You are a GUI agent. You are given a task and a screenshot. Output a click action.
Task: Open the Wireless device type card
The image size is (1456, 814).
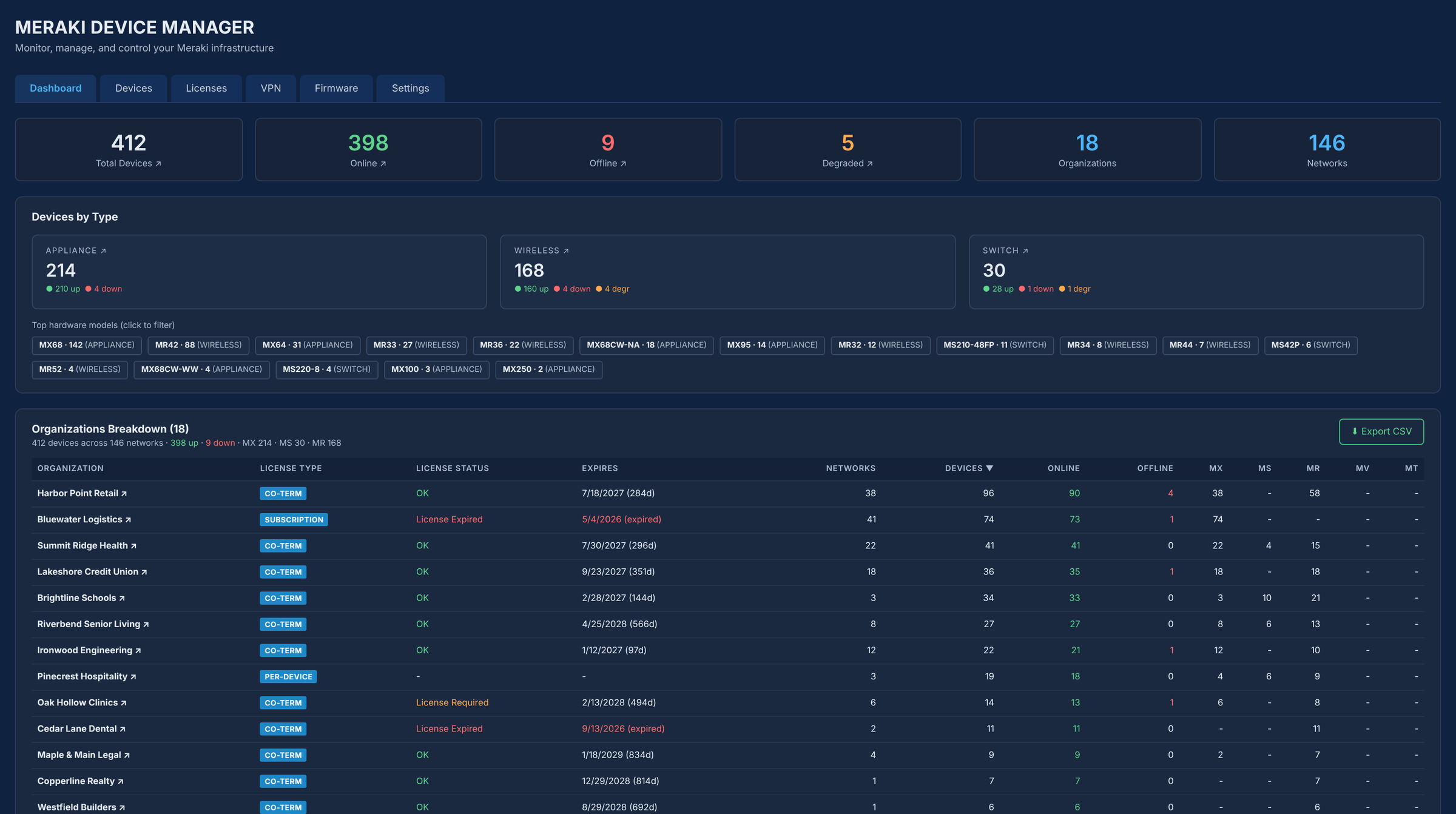click(x=727, y=272)
